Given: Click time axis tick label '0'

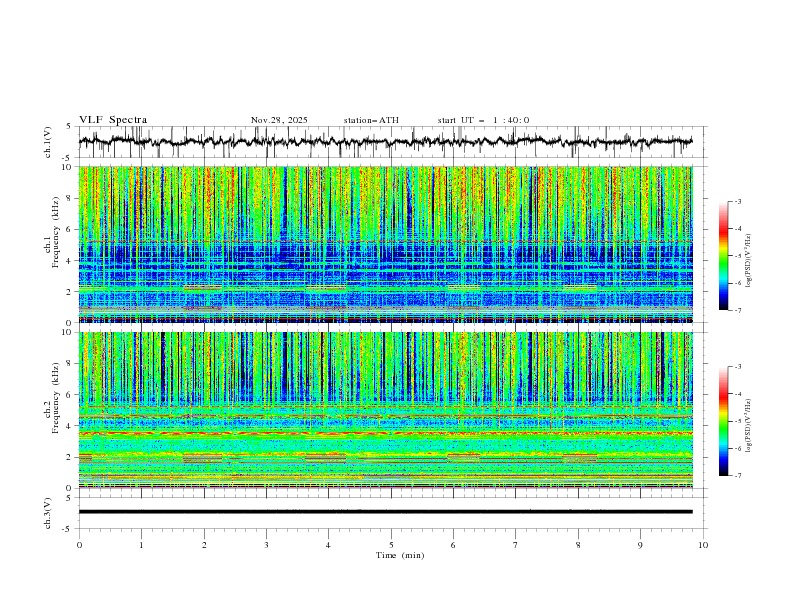Looking at the screenshot, I should coord(79,545).
